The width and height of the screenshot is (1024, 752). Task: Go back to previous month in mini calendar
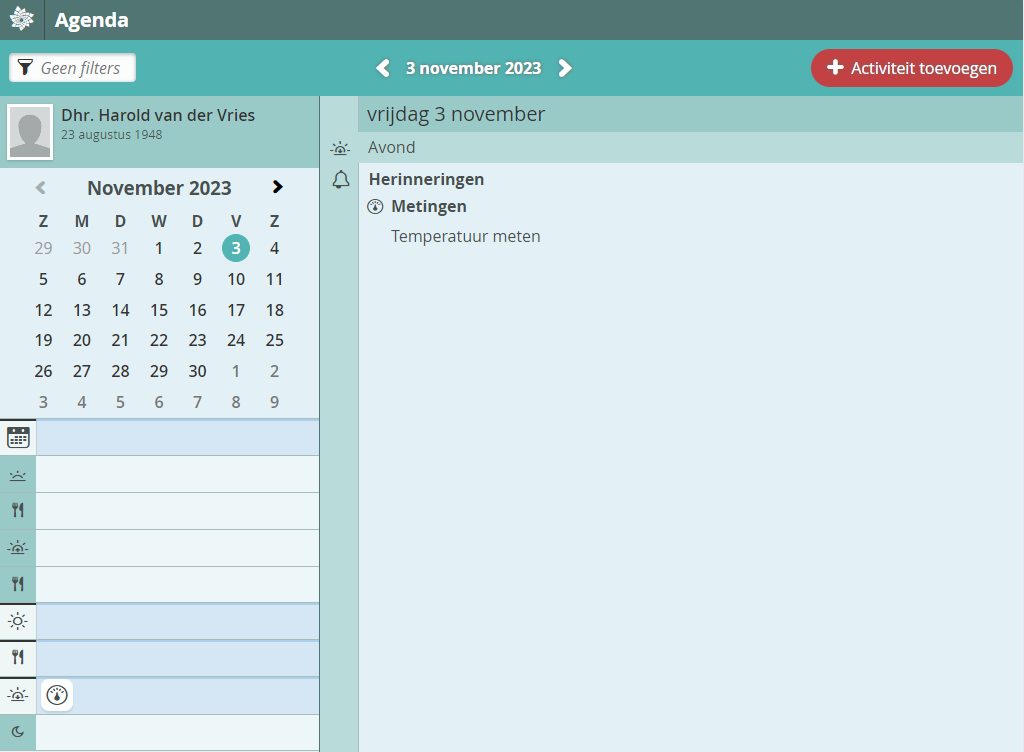pyautogui.click(x=41, y=187)
